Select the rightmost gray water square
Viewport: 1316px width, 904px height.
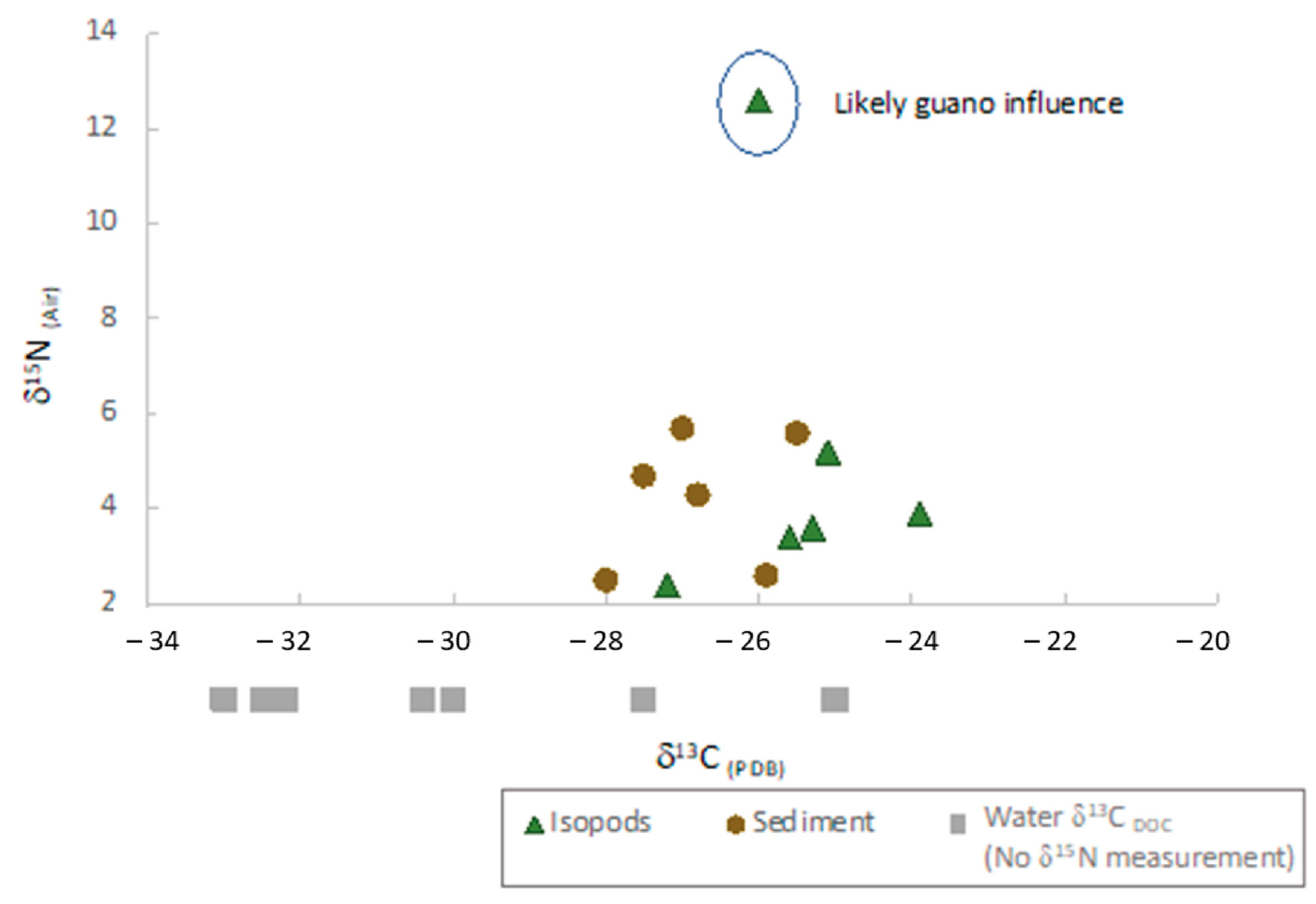point(835,700)
